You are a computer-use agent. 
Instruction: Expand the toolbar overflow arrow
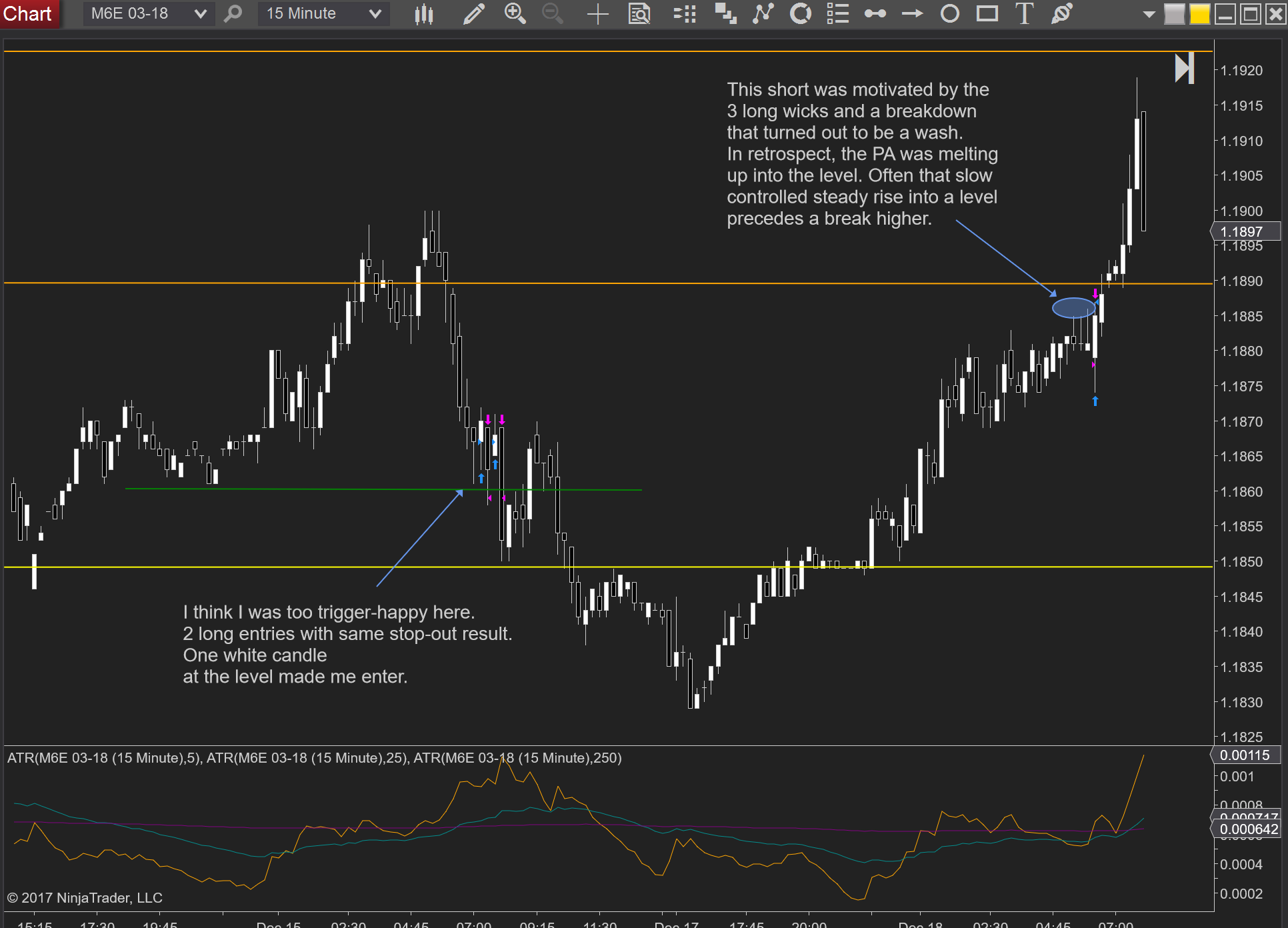[1149, 14]
